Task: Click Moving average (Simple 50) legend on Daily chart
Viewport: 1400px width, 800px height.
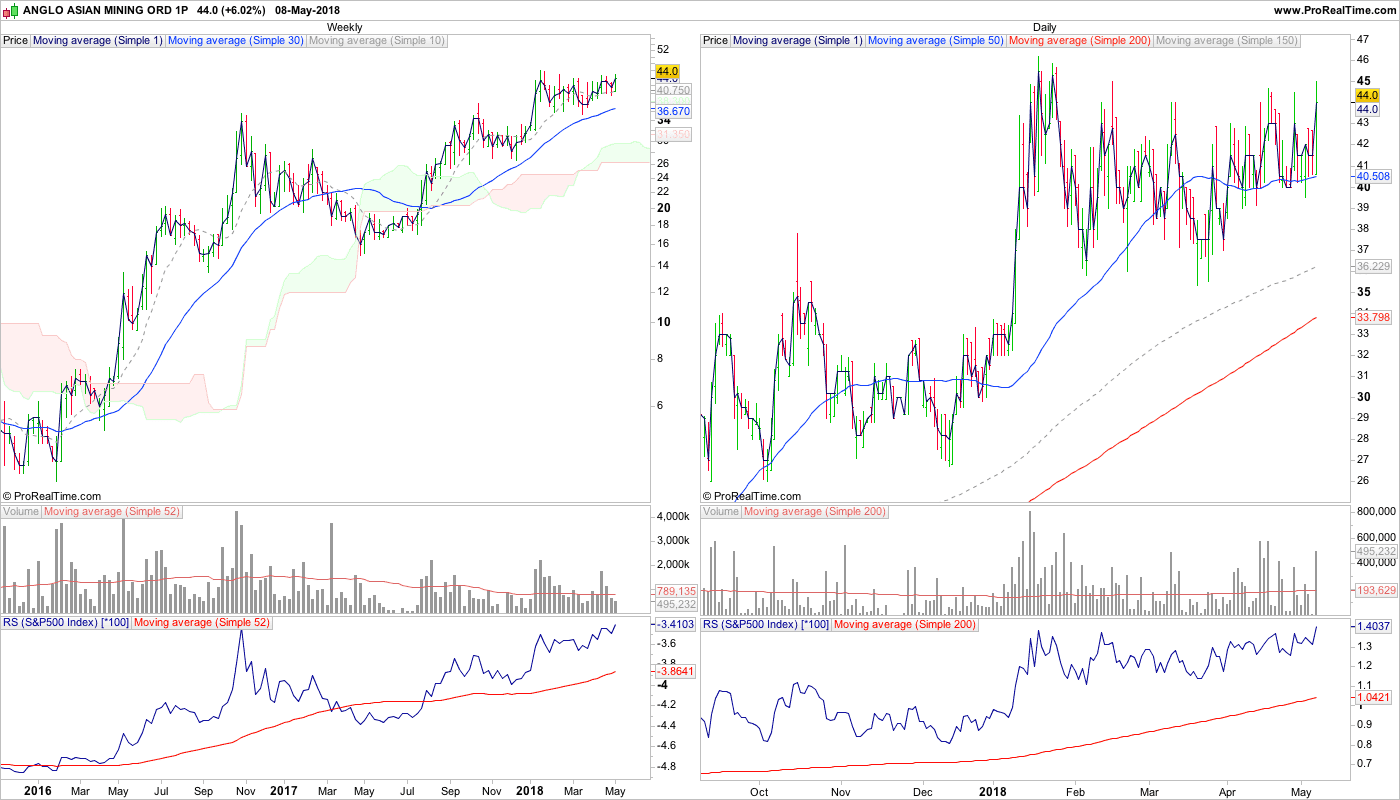Action: (936, 41)
